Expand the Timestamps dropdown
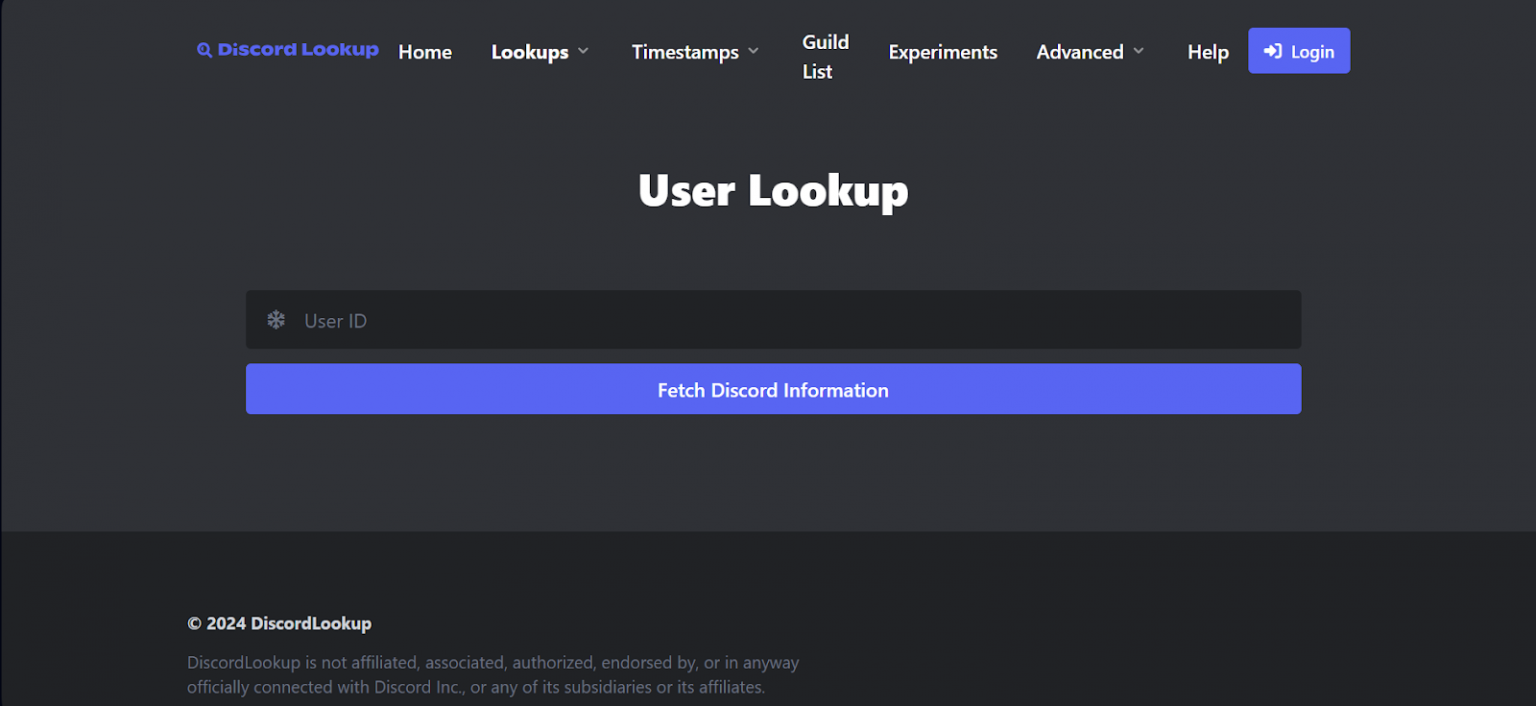 [x=685, y=52]
